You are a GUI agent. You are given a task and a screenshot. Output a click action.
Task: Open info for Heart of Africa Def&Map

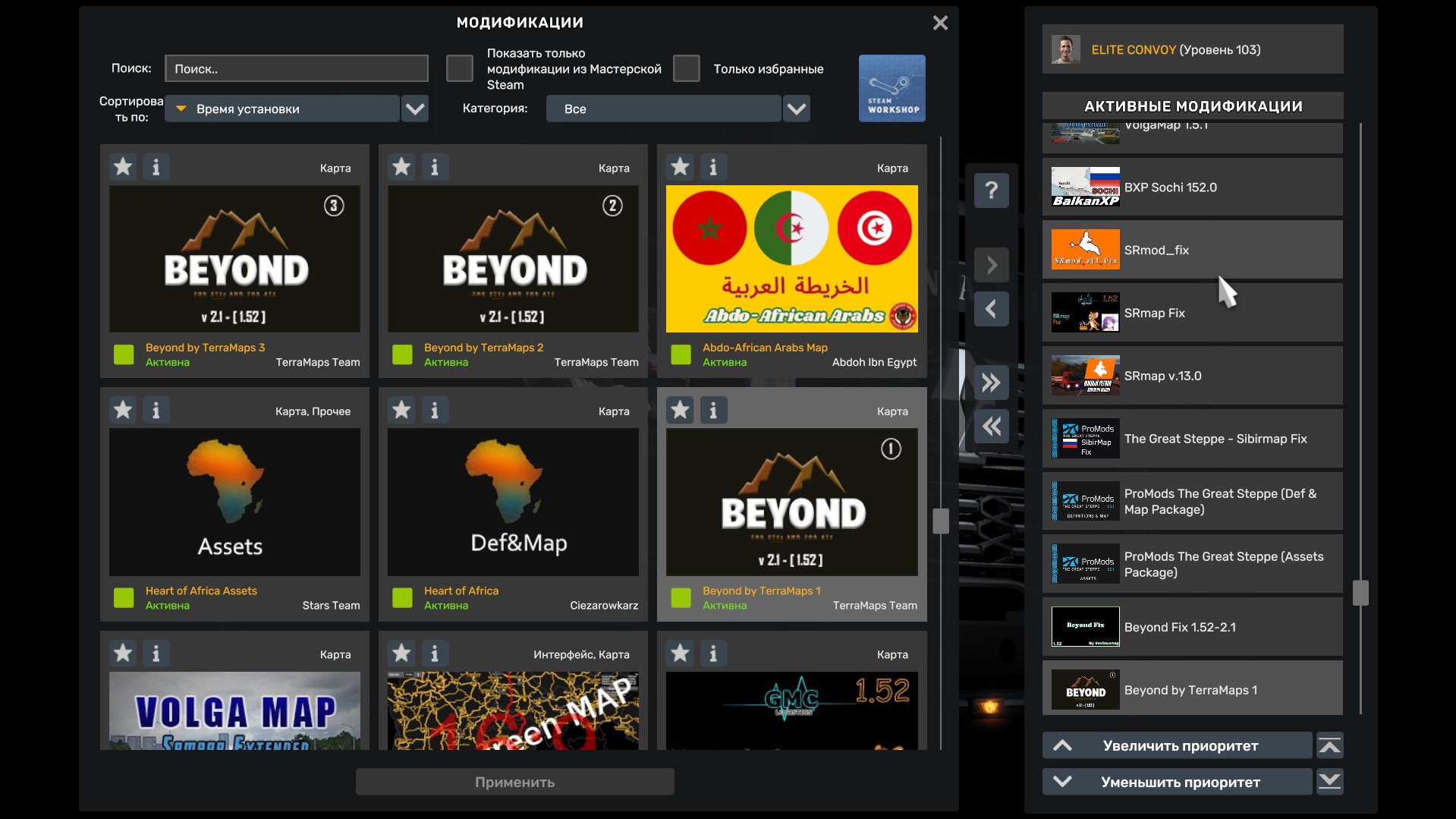[x=435, y=411]
